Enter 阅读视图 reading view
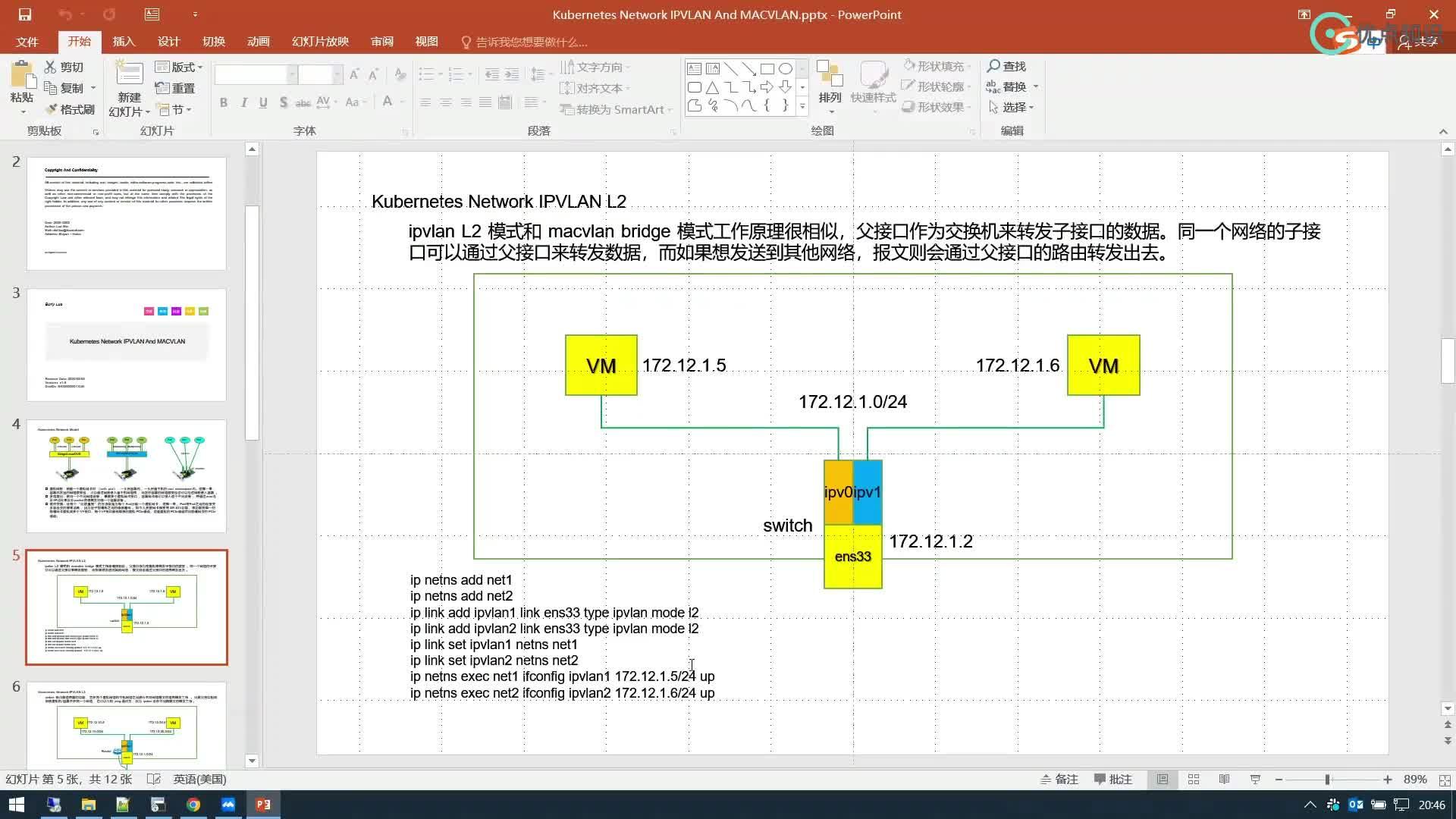1456x819 pixels. pos(1224,779)
